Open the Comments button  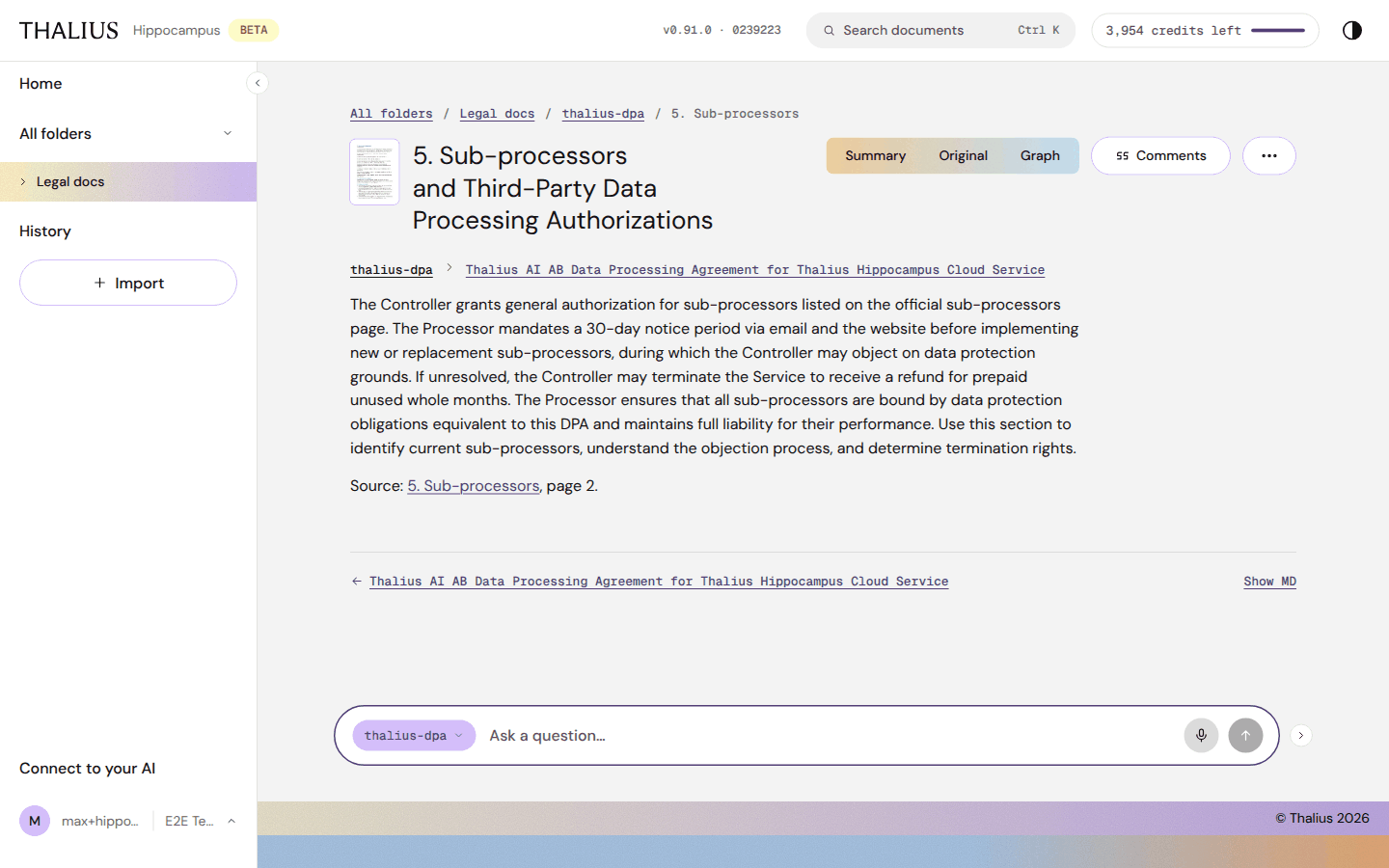point(1160,155)
